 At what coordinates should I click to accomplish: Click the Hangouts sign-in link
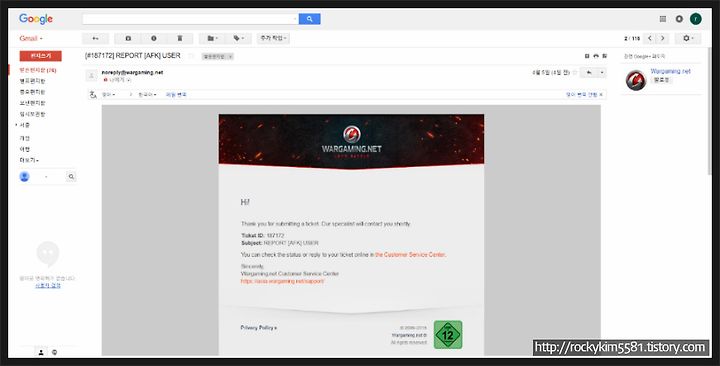point(48,286)
